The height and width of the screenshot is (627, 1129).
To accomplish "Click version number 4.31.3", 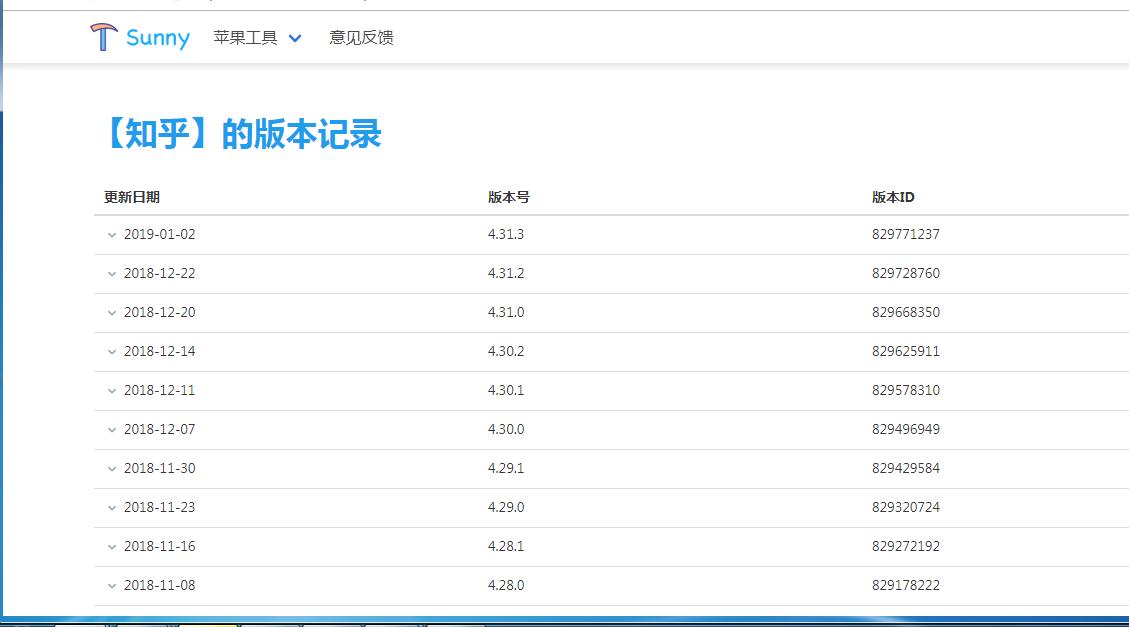I will (509, 235).
